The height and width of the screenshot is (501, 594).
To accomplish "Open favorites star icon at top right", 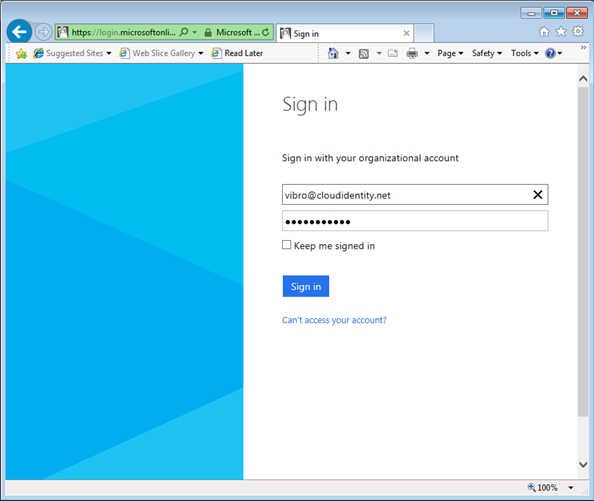I will (561, 32).
